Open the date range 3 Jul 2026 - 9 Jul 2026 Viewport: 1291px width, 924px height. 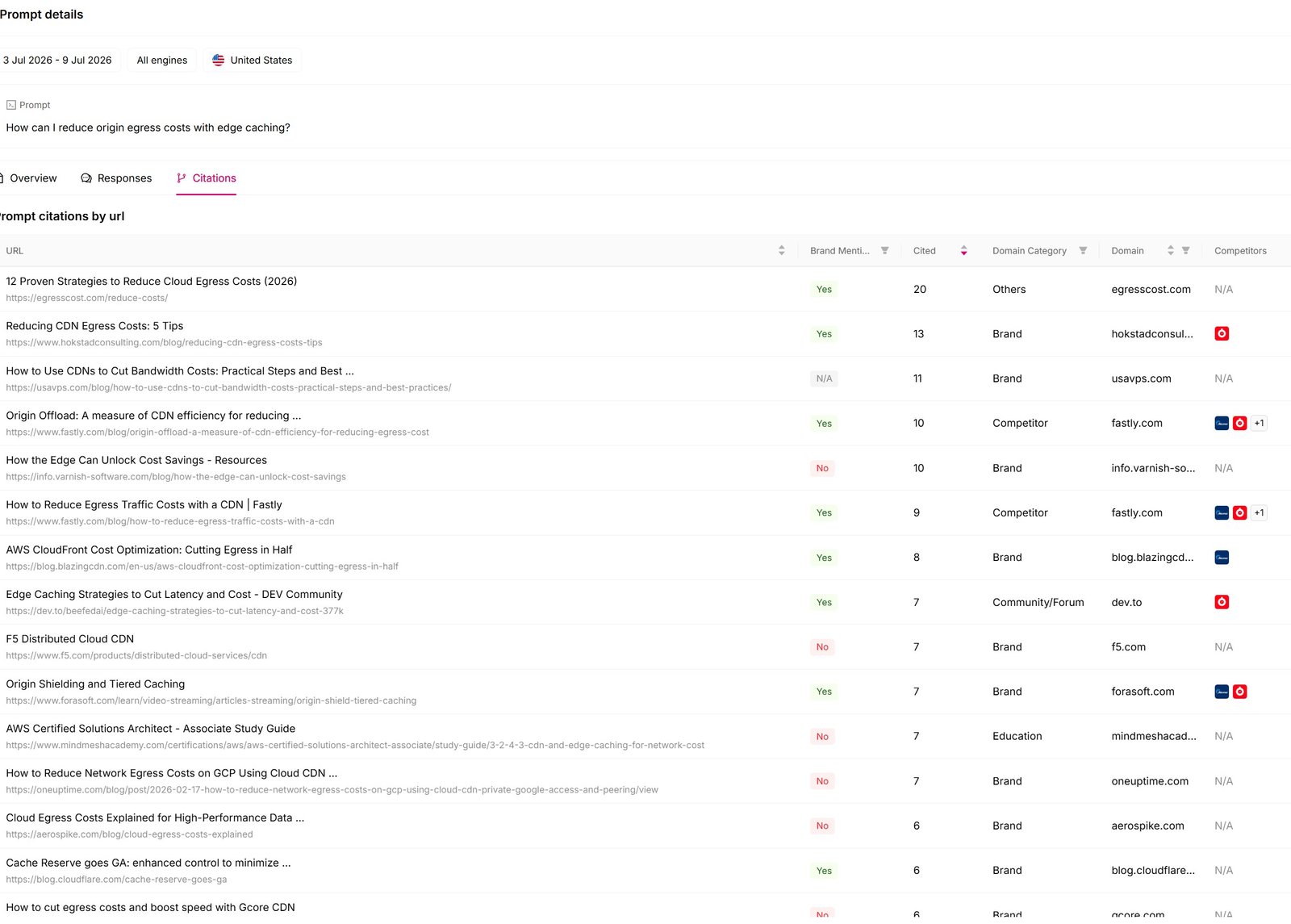57,61
